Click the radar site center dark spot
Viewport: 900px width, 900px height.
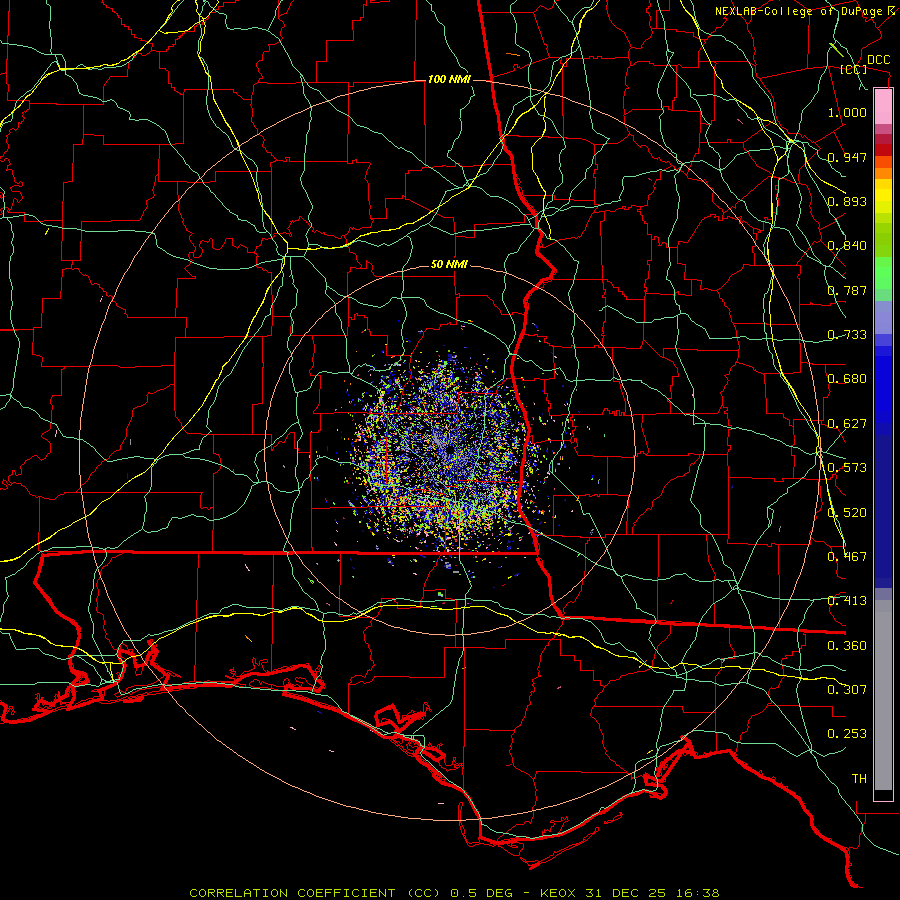click(449, 452)
